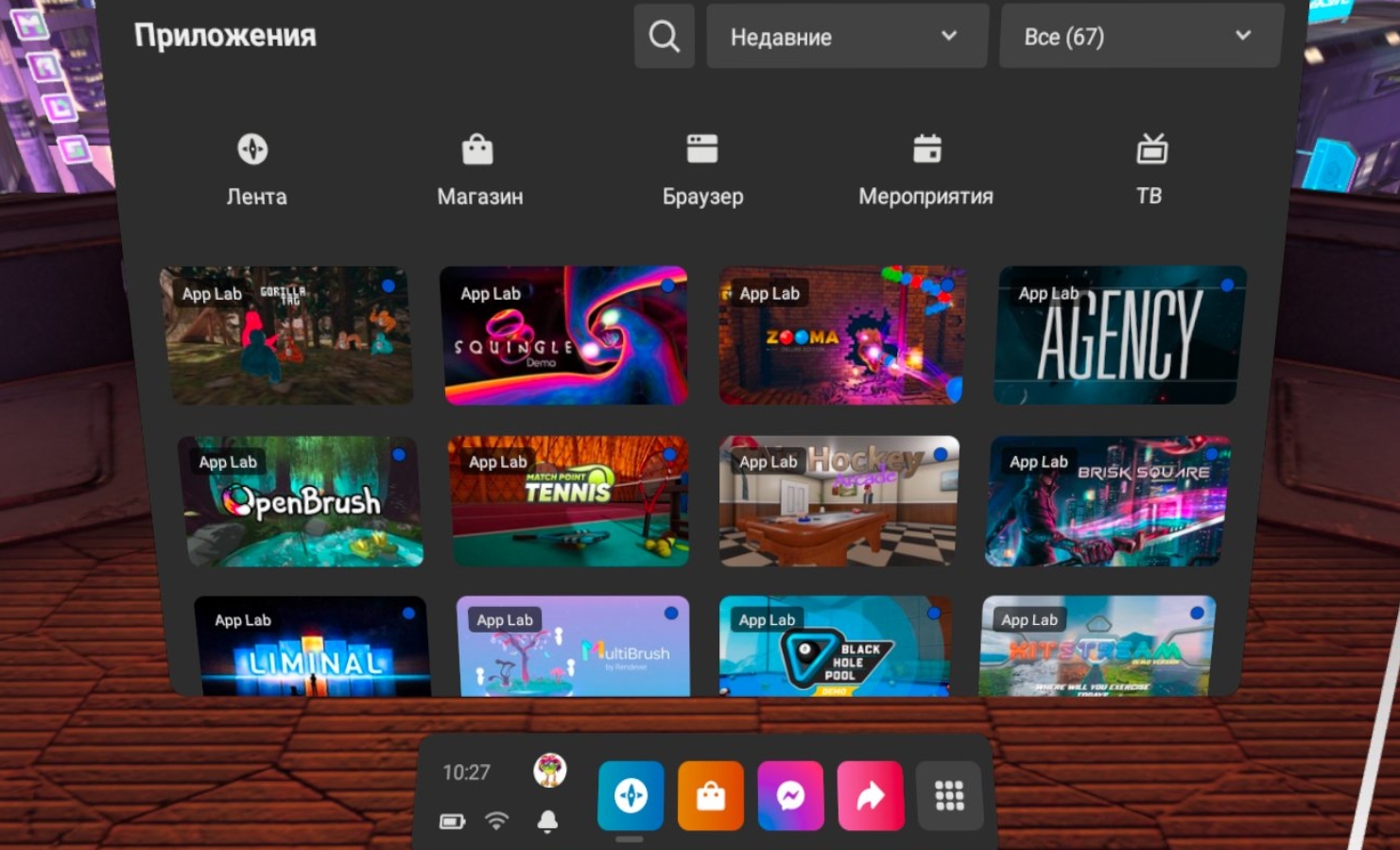Launch the Brisk Square app tile
1400x850 pixels.
tap(1108, 501)
